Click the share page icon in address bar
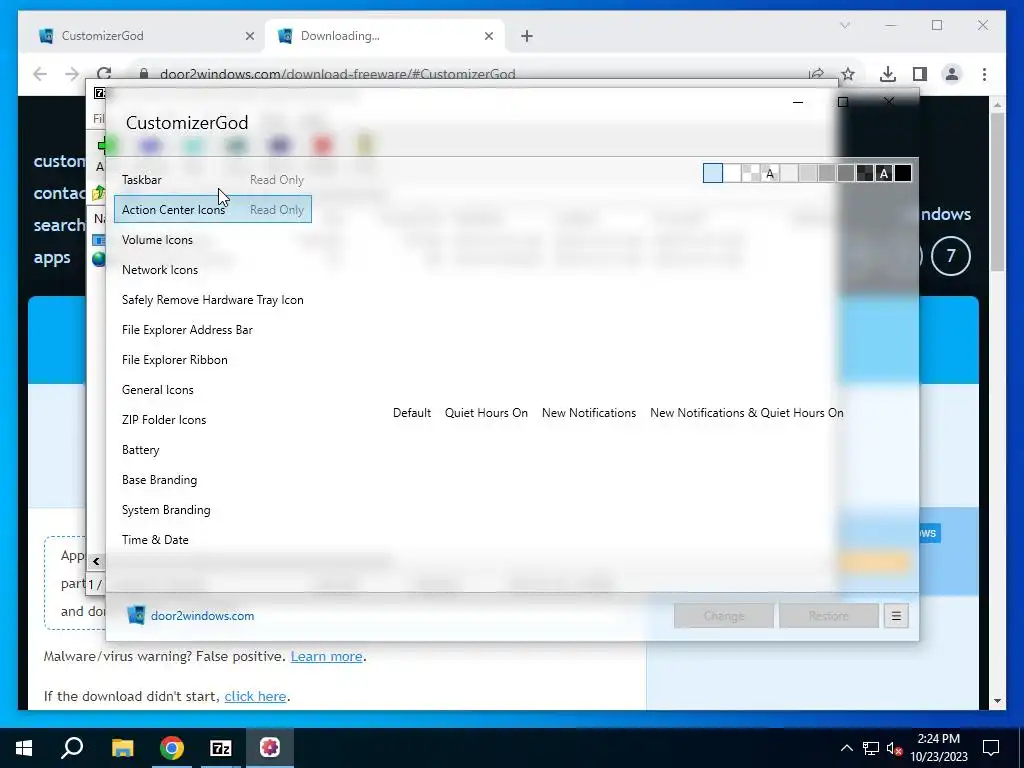 816,74
